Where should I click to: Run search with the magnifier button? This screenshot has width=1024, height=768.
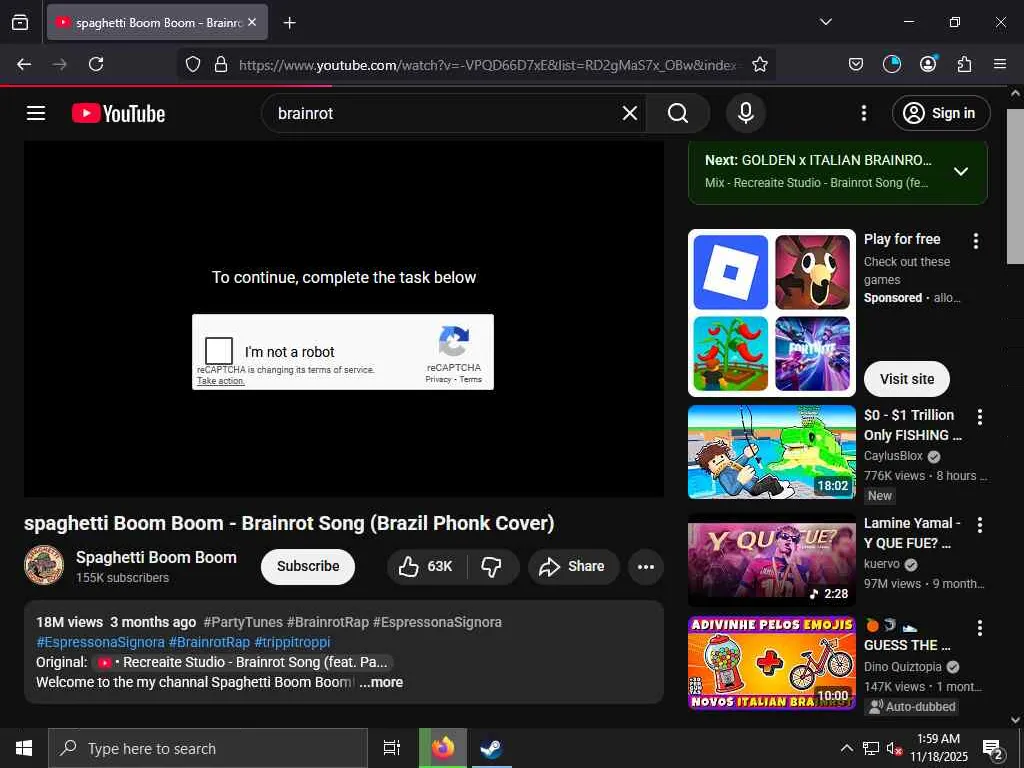coord(678,113)
